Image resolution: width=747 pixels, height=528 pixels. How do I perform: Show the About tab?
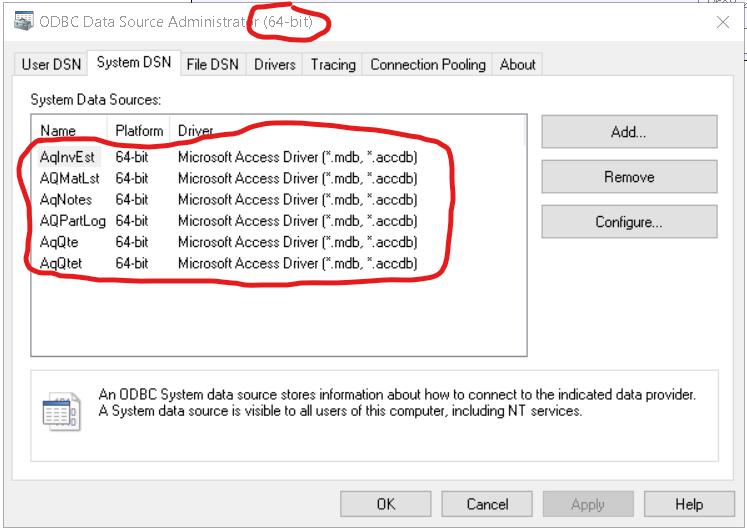(x=518, y=64)
